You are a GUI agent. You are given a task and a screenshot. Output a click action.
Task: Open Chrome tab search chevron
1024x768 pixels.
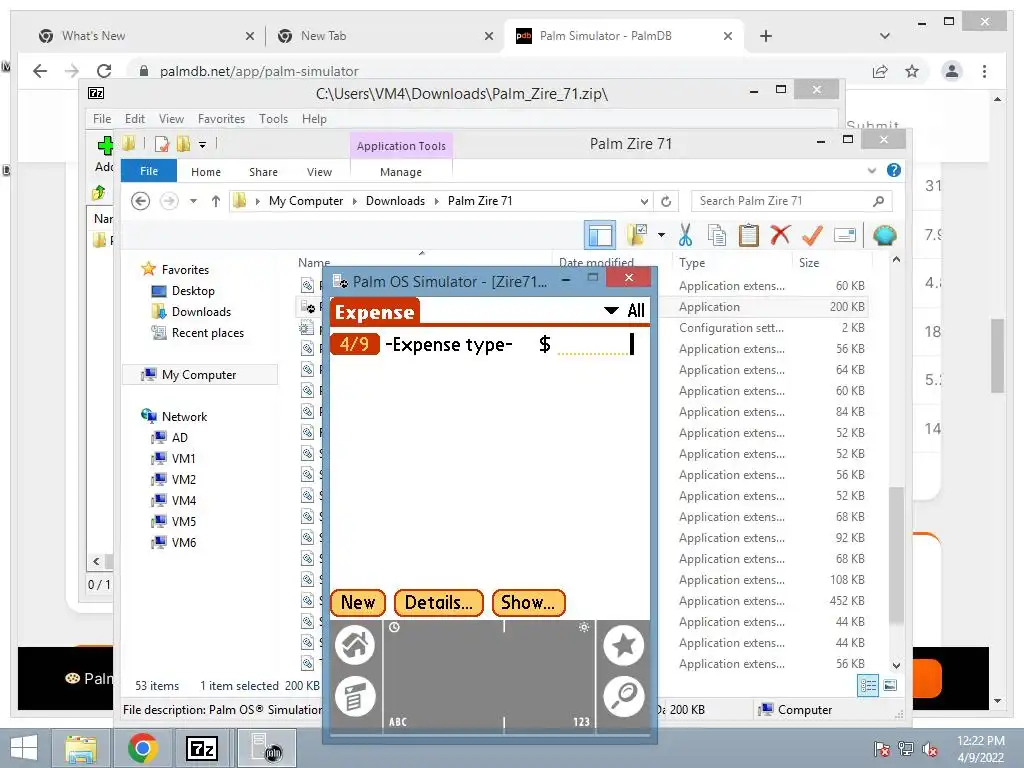pos(885,36)
